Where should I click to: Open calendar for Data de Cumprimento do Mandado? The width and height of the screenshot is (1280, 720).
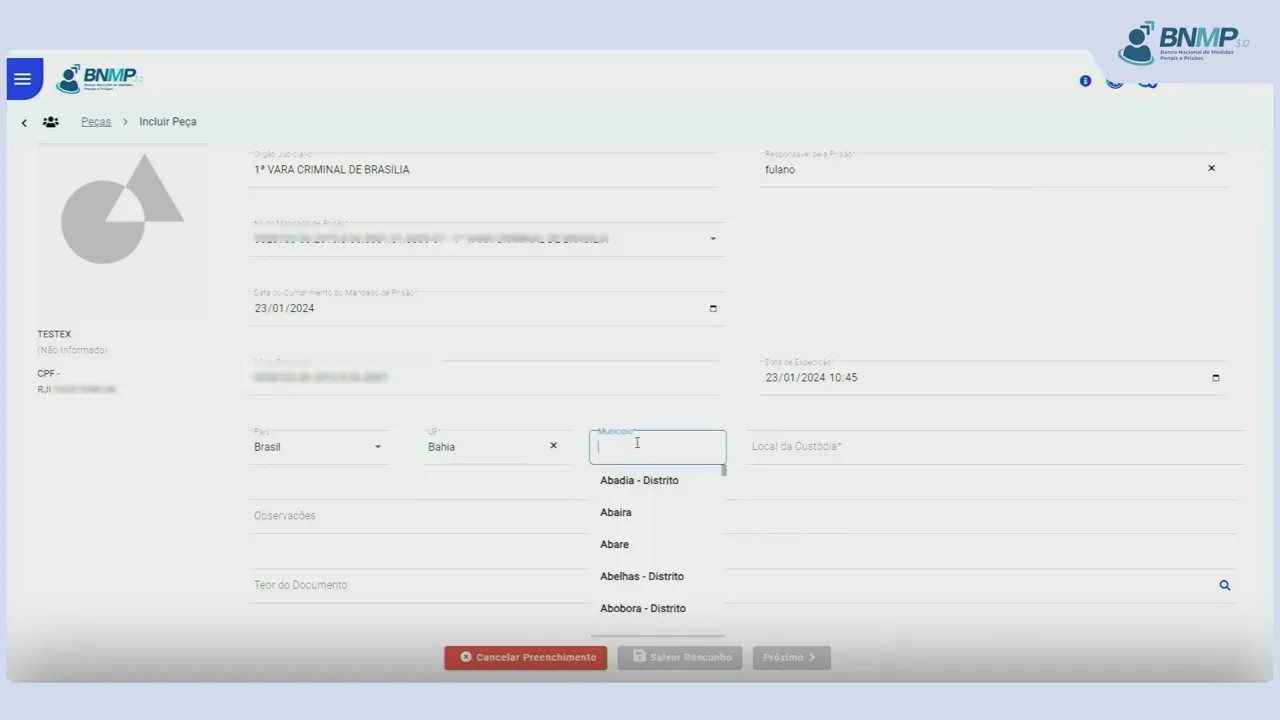(713, 308)
